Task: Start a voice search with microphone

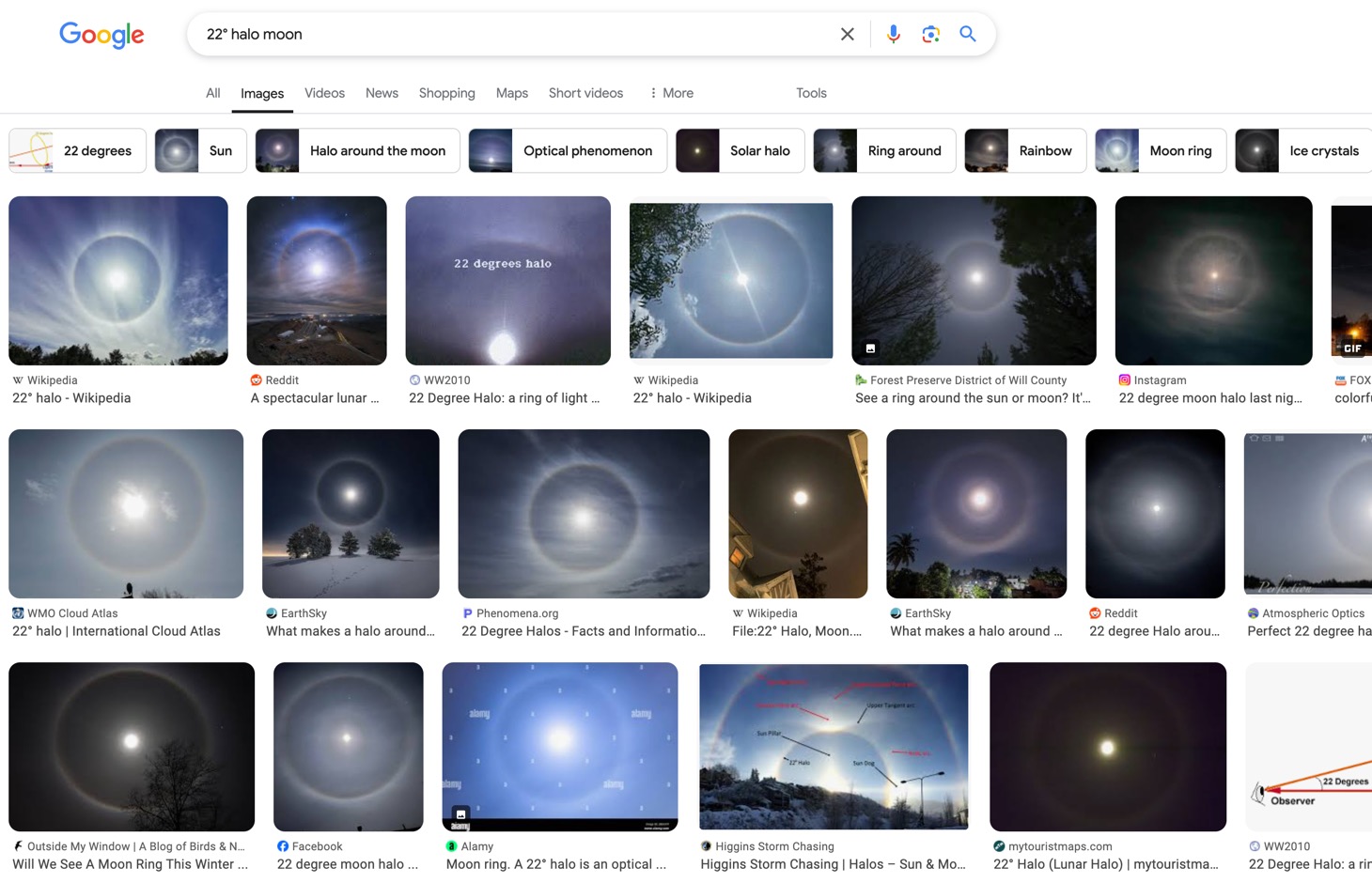Action: pos(893,35)
